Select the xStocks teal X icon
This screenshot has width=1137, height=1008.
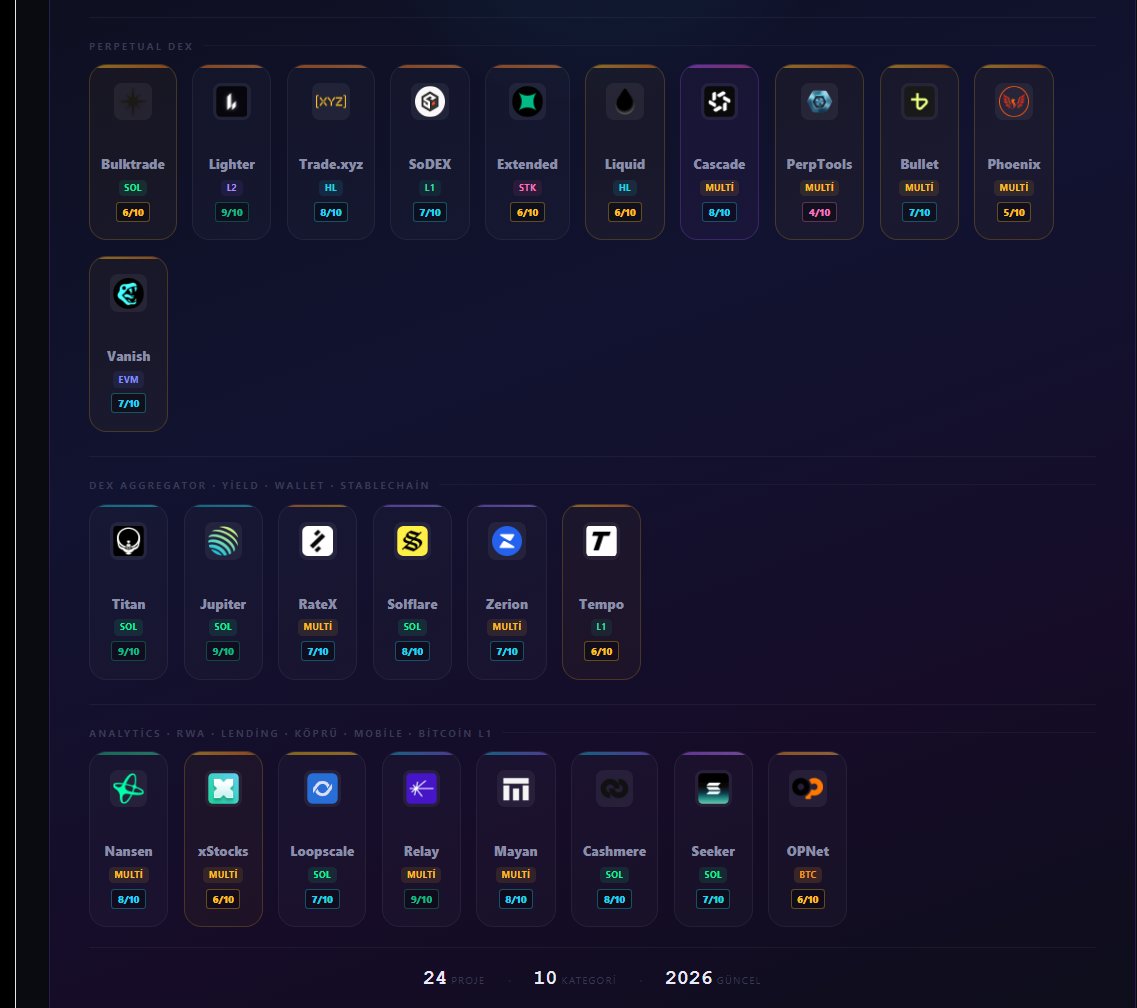tap(223, 788)
